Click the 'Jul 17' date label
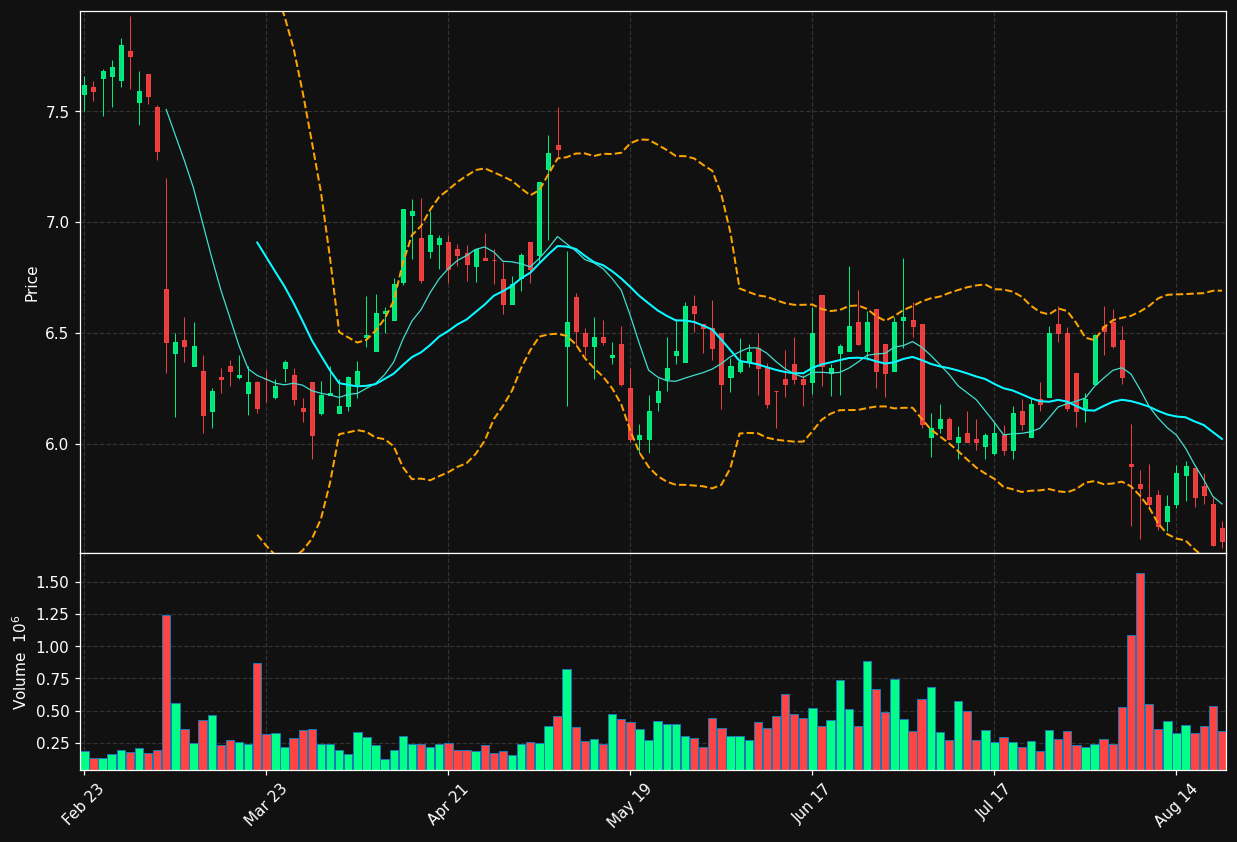 tap(993, 804)
